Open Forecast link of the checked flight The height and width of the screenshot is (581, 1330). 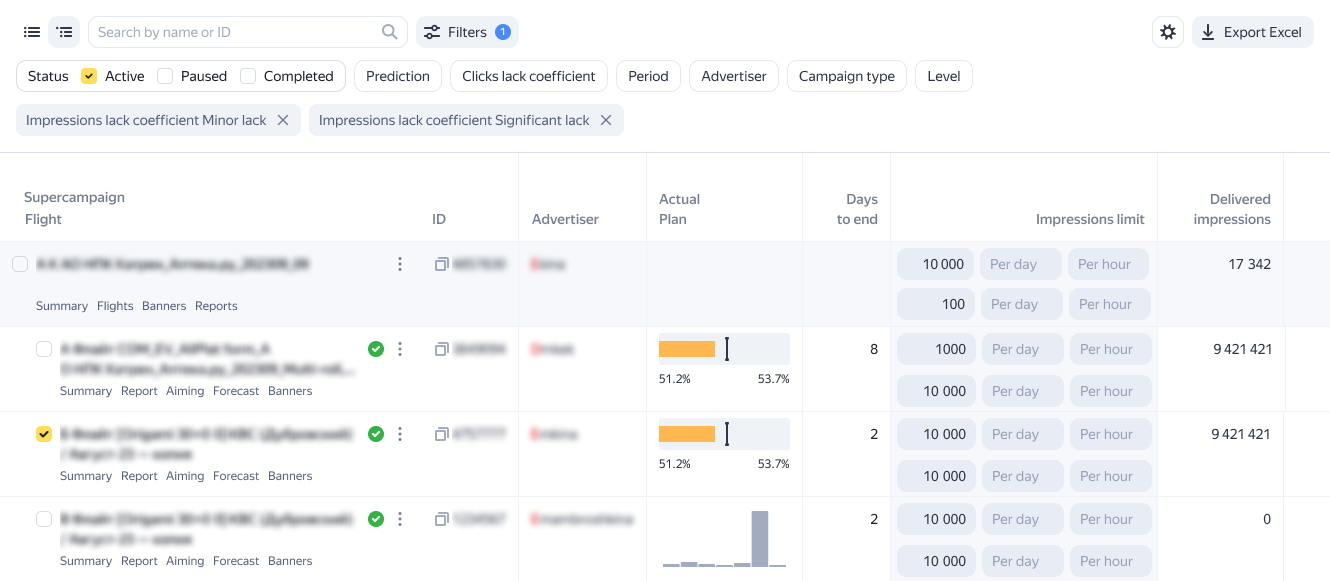[x=236, y=476]
